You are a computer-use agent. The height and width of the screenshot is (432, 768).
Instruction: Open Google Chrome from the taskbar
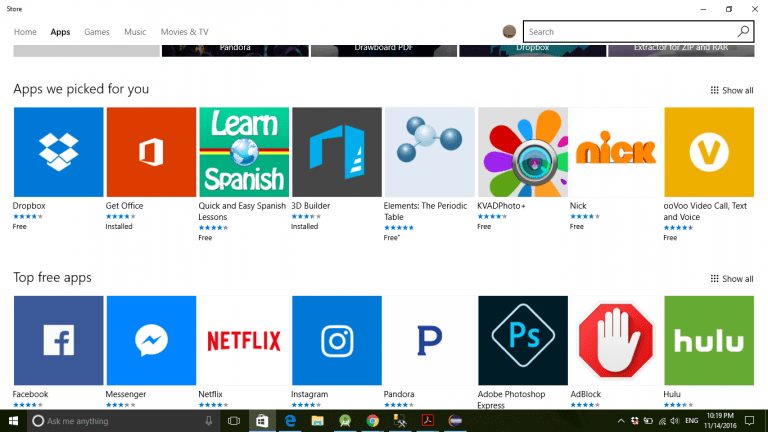point(373,421)
